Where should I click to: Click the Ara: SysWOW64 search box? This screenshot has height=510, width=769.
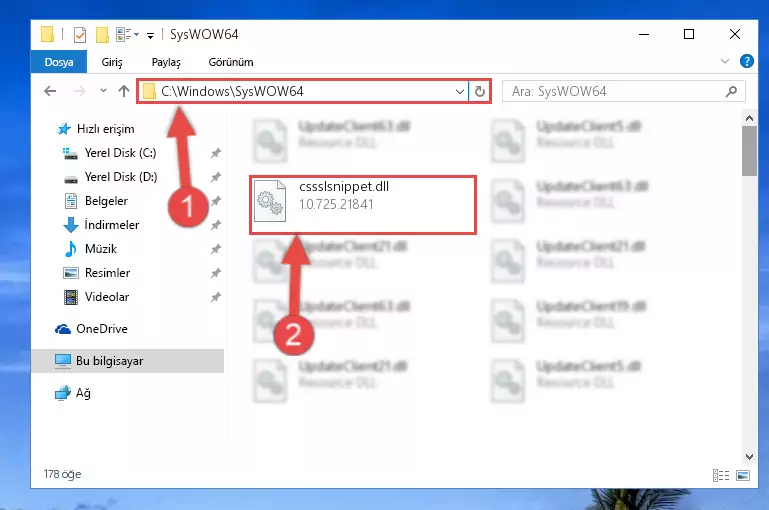(x=623, y=91)
